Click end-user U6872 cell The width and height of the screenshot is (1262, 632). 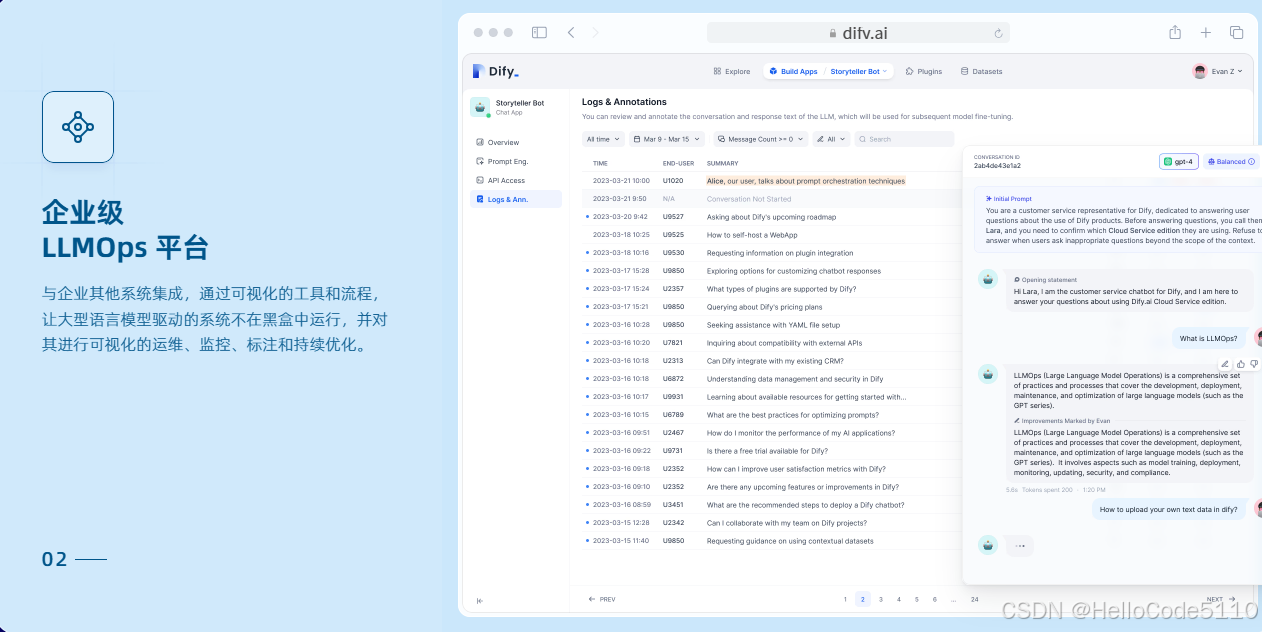coord(673,379)
